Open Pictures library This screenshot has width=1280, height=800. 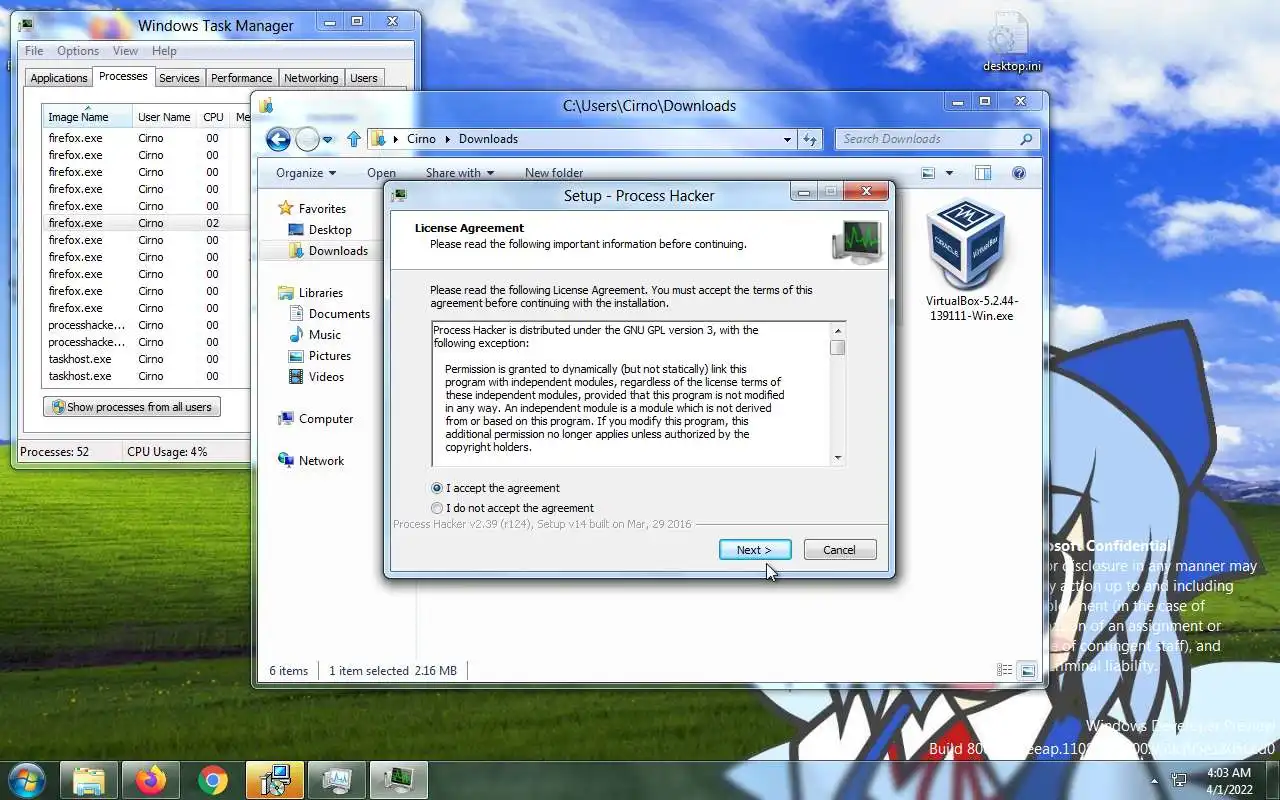[319, 355]
